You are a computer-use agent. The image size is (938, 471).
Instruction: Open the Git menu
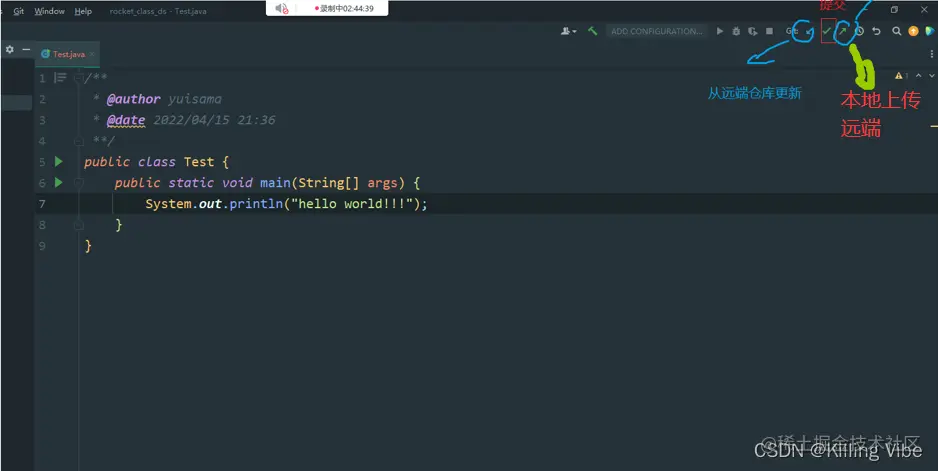point(19,11)
